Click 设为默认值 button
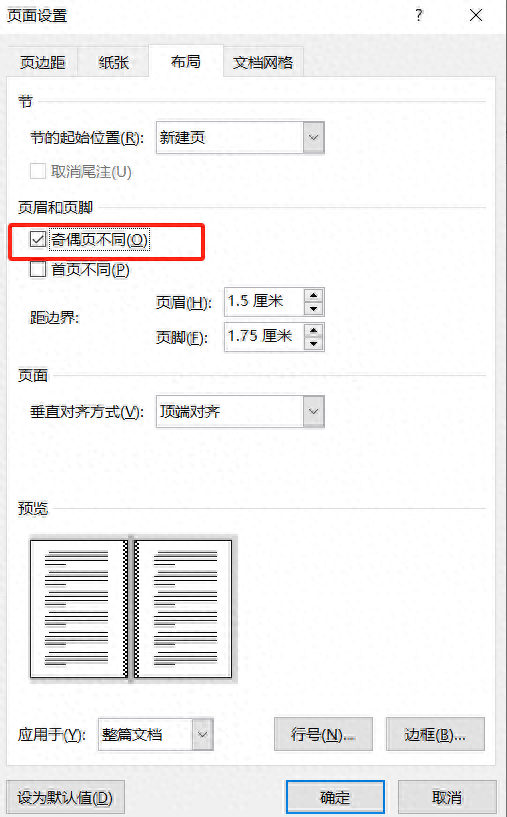 click(x=65, y=797)
